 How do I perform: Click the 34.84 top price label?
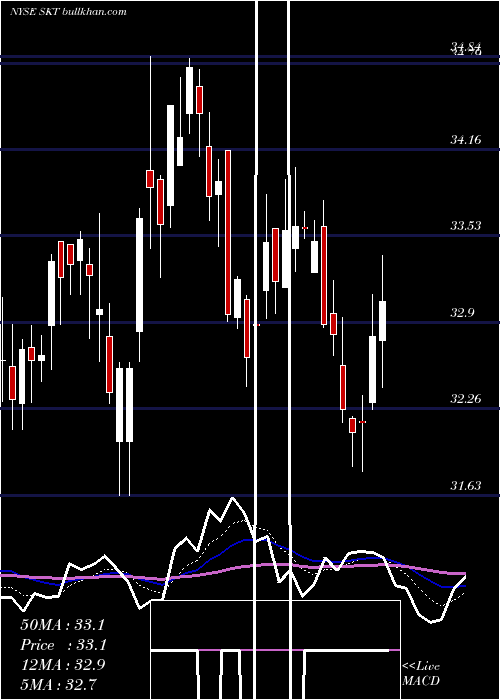tap(466, 47)
